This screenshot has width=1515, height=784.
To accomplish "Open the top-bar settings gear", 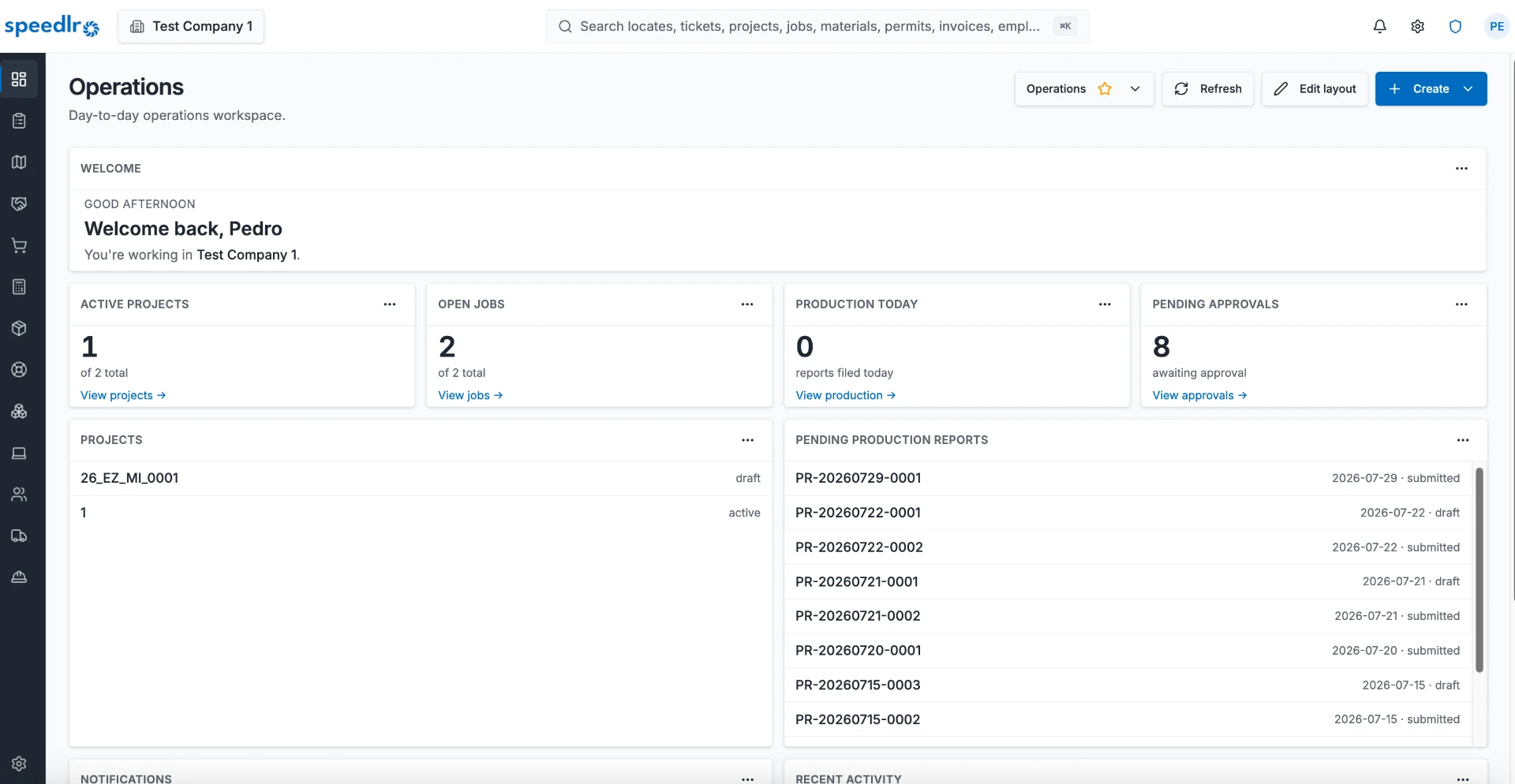I will click(1417, 26).
